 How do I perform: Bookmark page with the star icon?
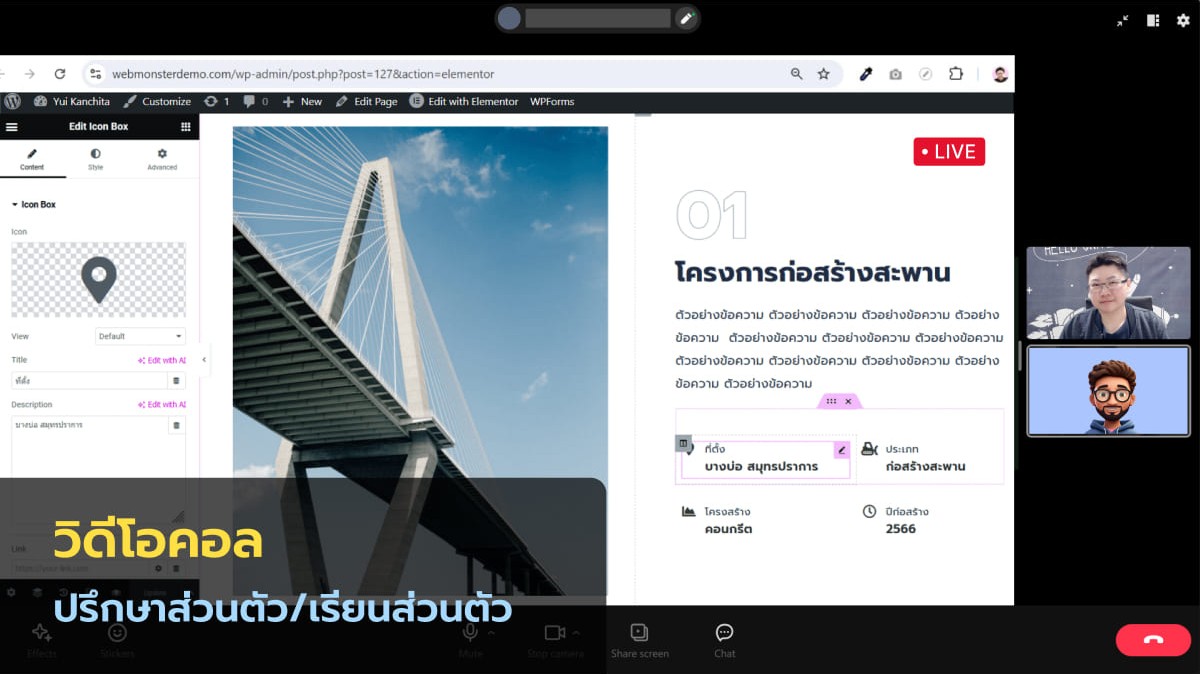pyautogui.click(x=824, y=74)
